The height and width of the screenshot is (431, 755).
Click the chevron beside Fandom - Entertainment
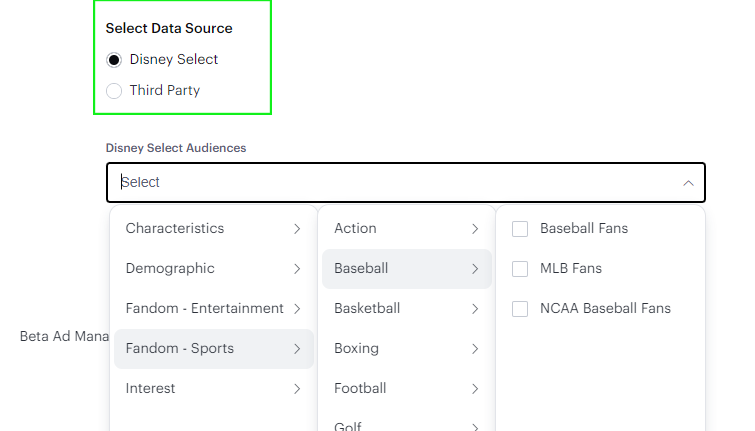point(297,309)
